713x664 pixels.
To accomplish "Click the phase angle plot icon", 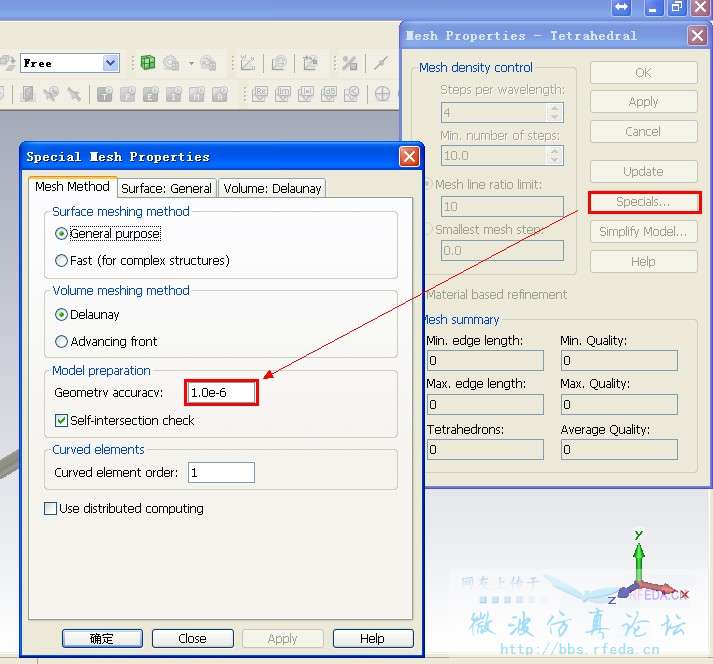I will tap(351, 94).
